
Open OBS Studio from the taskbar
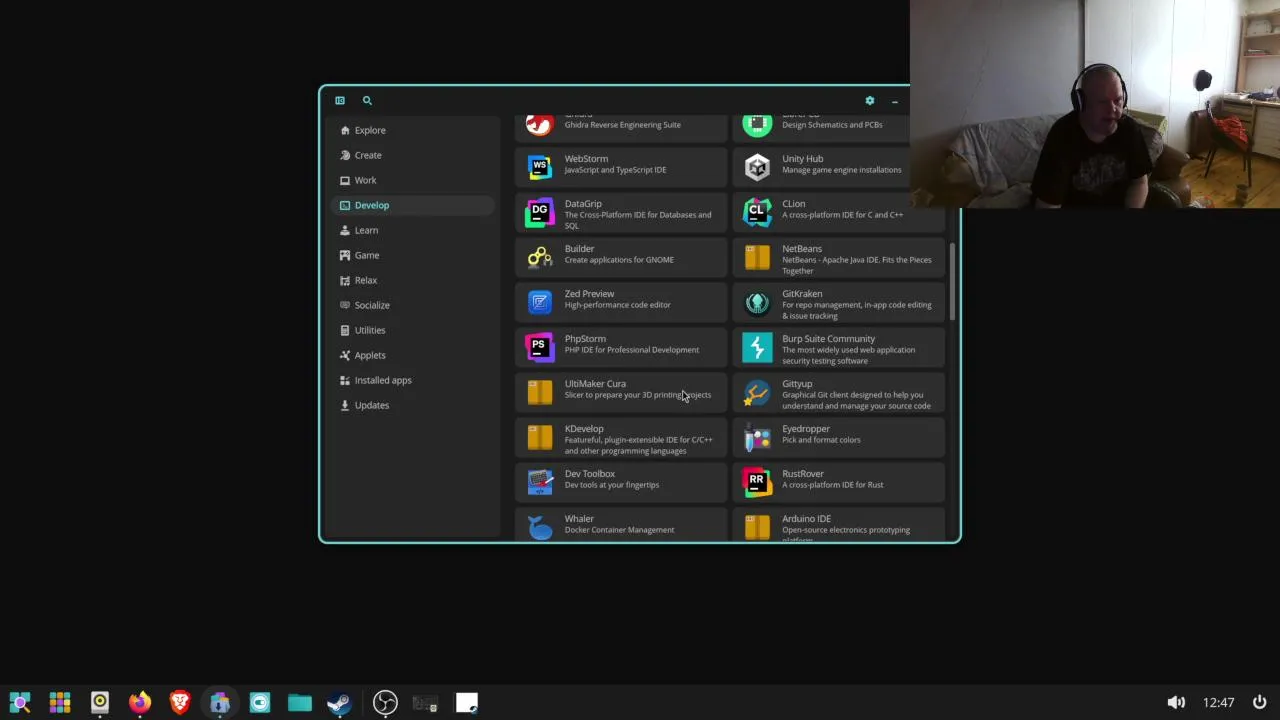pos(385,703)
